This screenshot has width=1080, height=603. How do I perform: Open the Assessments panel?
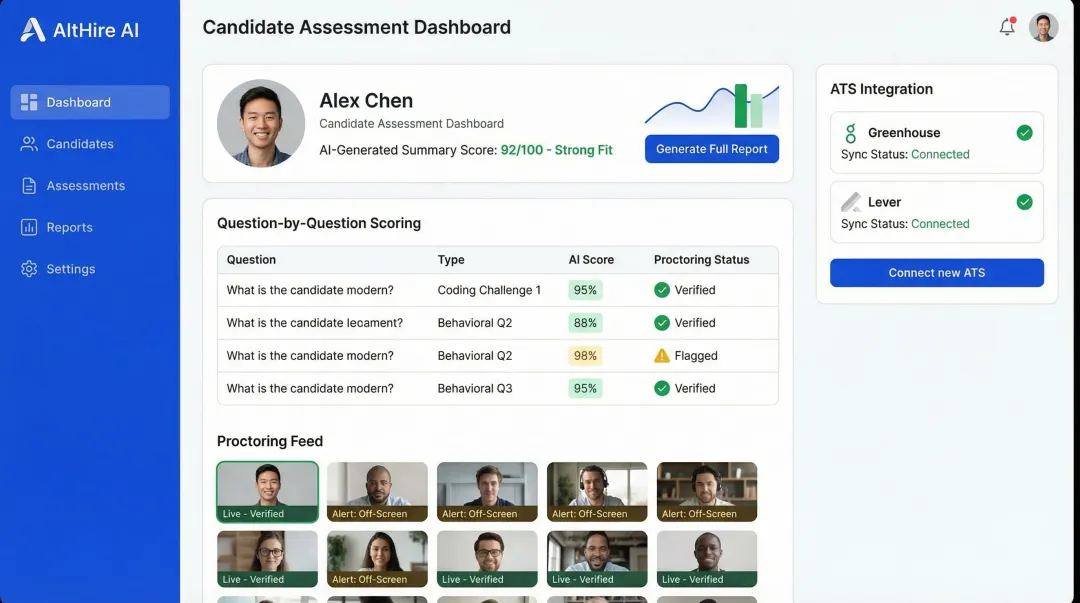click(31, 185)
